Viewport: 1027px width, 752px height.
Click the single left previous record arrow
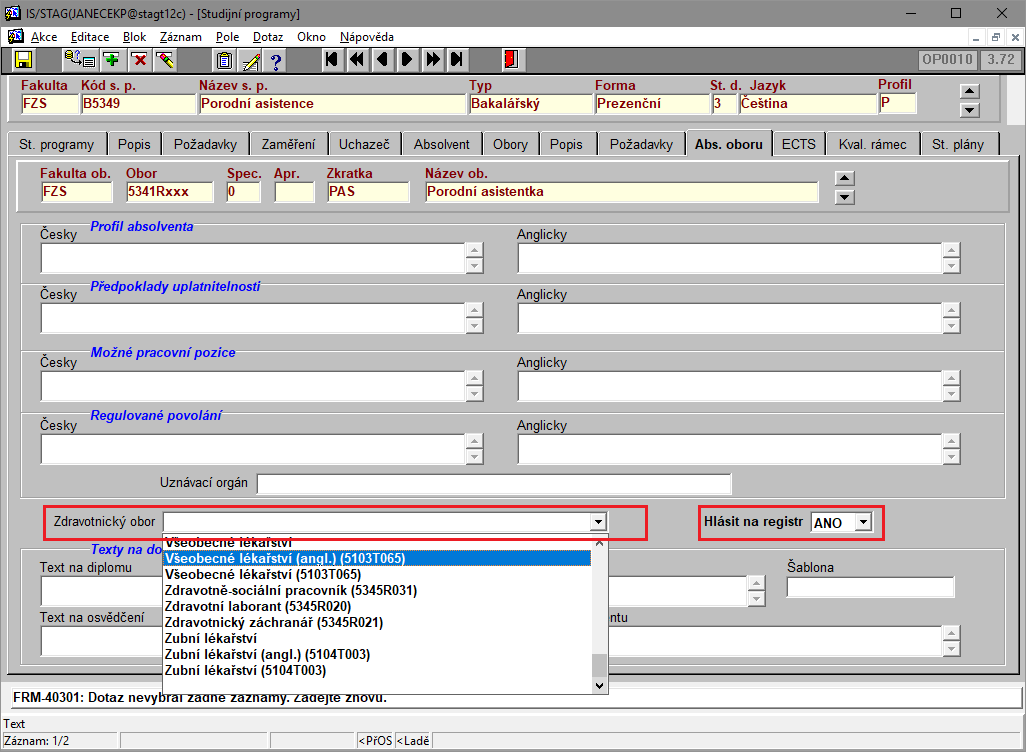(382, 60)
